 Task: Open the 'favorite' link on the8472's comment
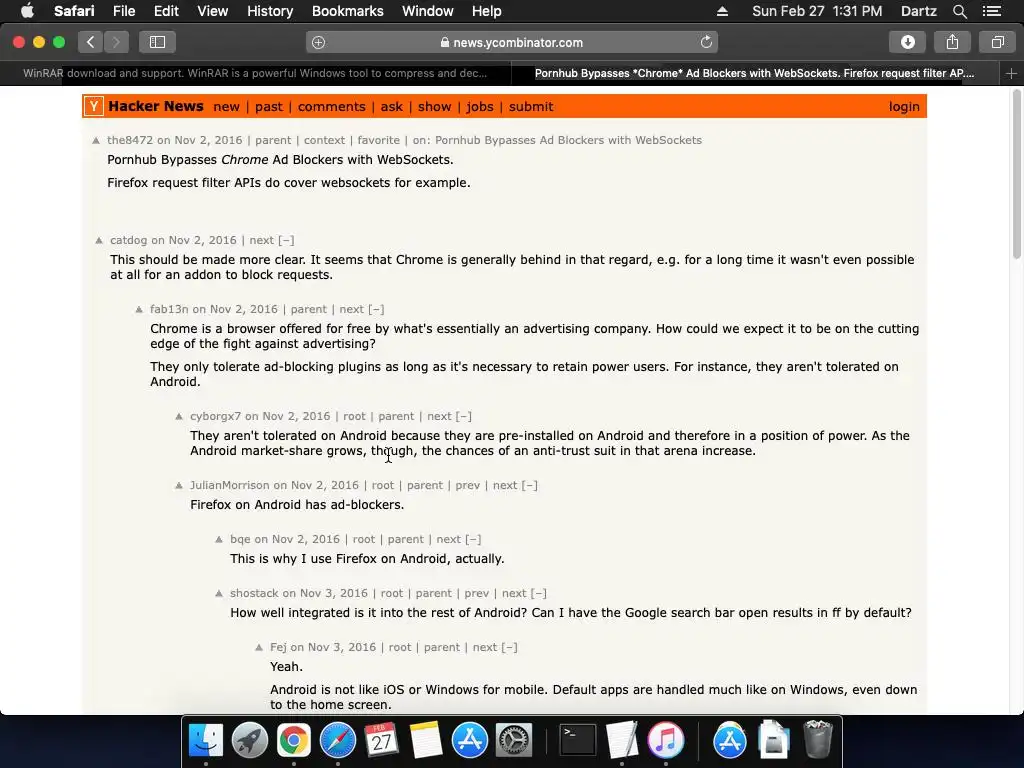(x=379, y=140)
